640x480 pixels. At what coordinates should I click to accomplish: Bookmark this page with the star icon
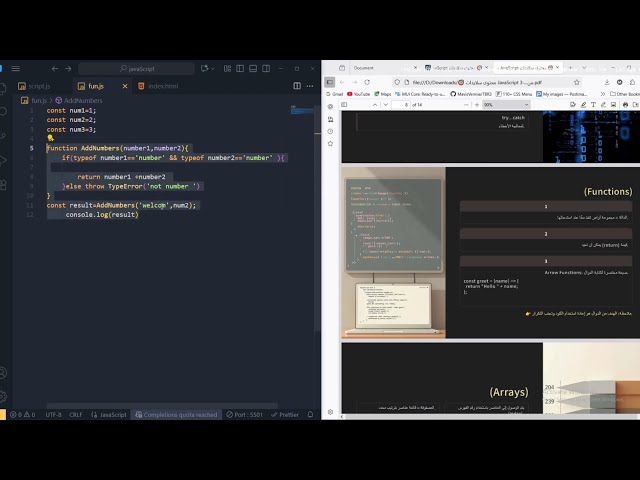pyautogui.click(x=577, y=82)
